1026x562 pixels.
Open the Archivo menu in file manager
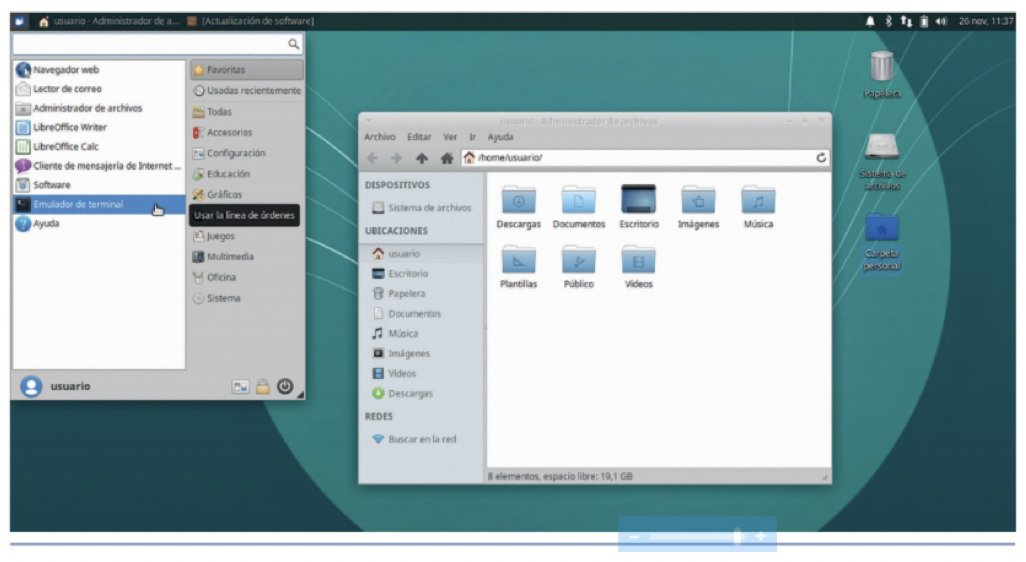[380, 137]
